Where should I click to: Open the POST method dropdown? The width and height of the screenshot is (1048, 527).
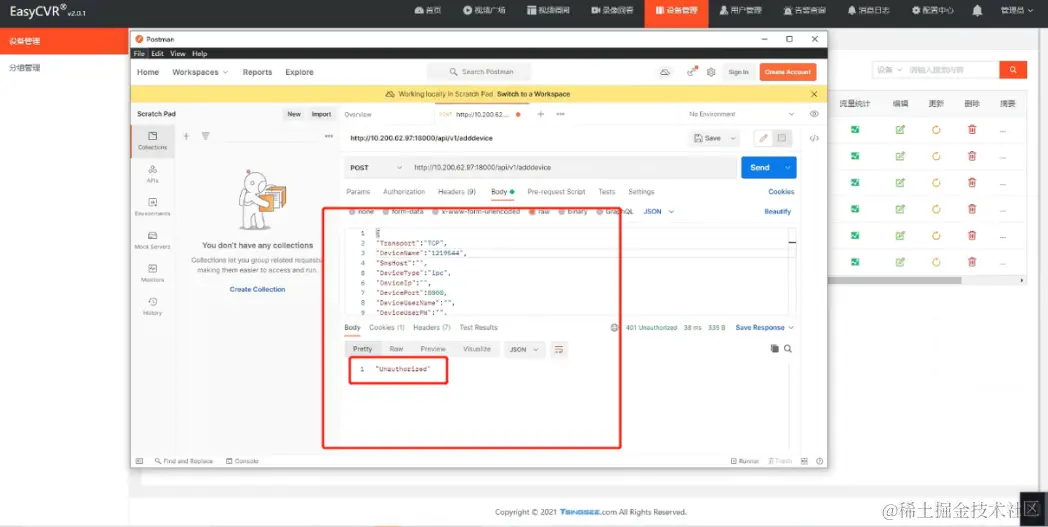[x=376, y=168]
